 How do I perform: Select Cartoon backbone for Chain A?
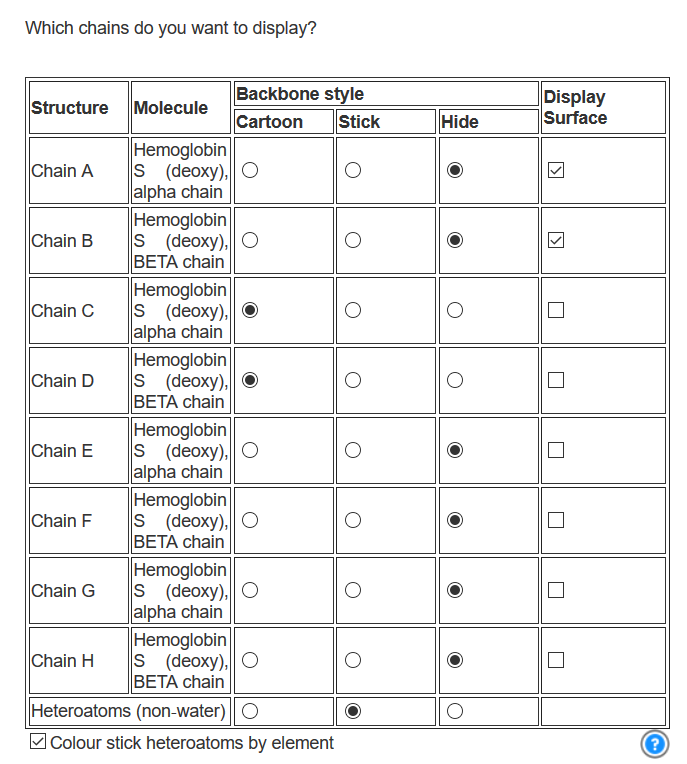[x=250, y=170]
